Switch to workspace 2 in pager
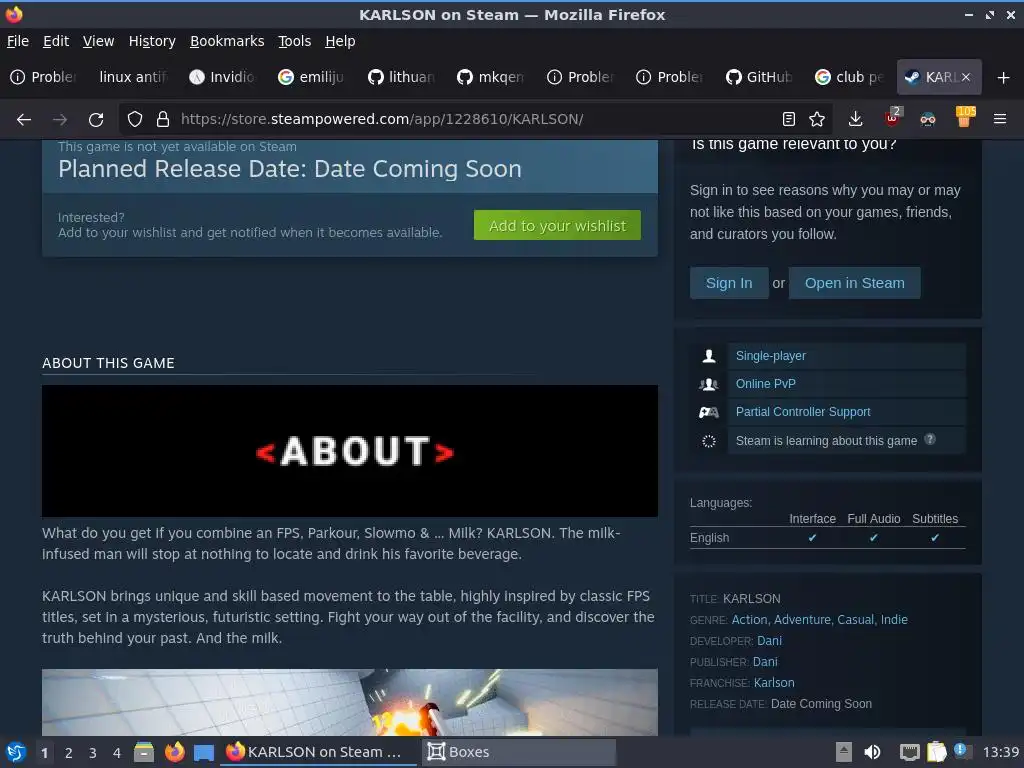 (x=69, y=753)
